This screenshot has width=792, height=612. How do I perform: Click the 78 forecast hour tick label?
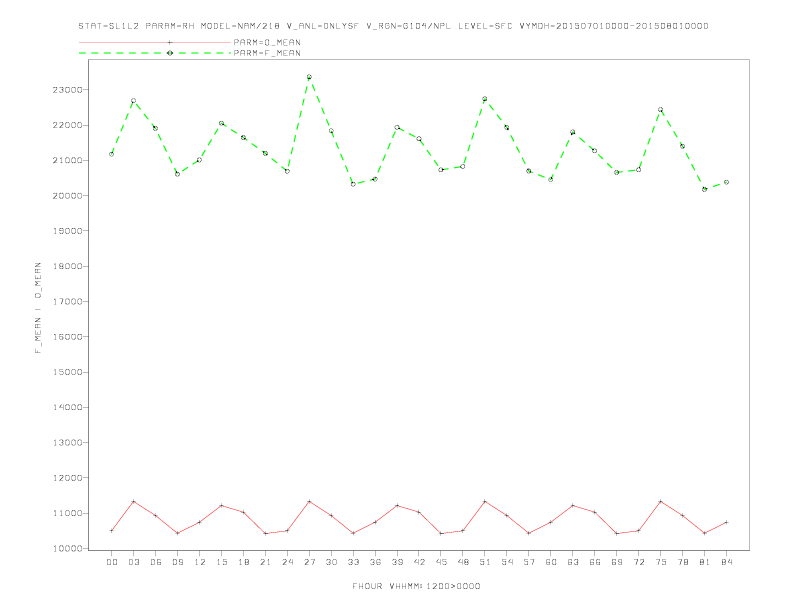pyautogui.click(x=682, y=562)
